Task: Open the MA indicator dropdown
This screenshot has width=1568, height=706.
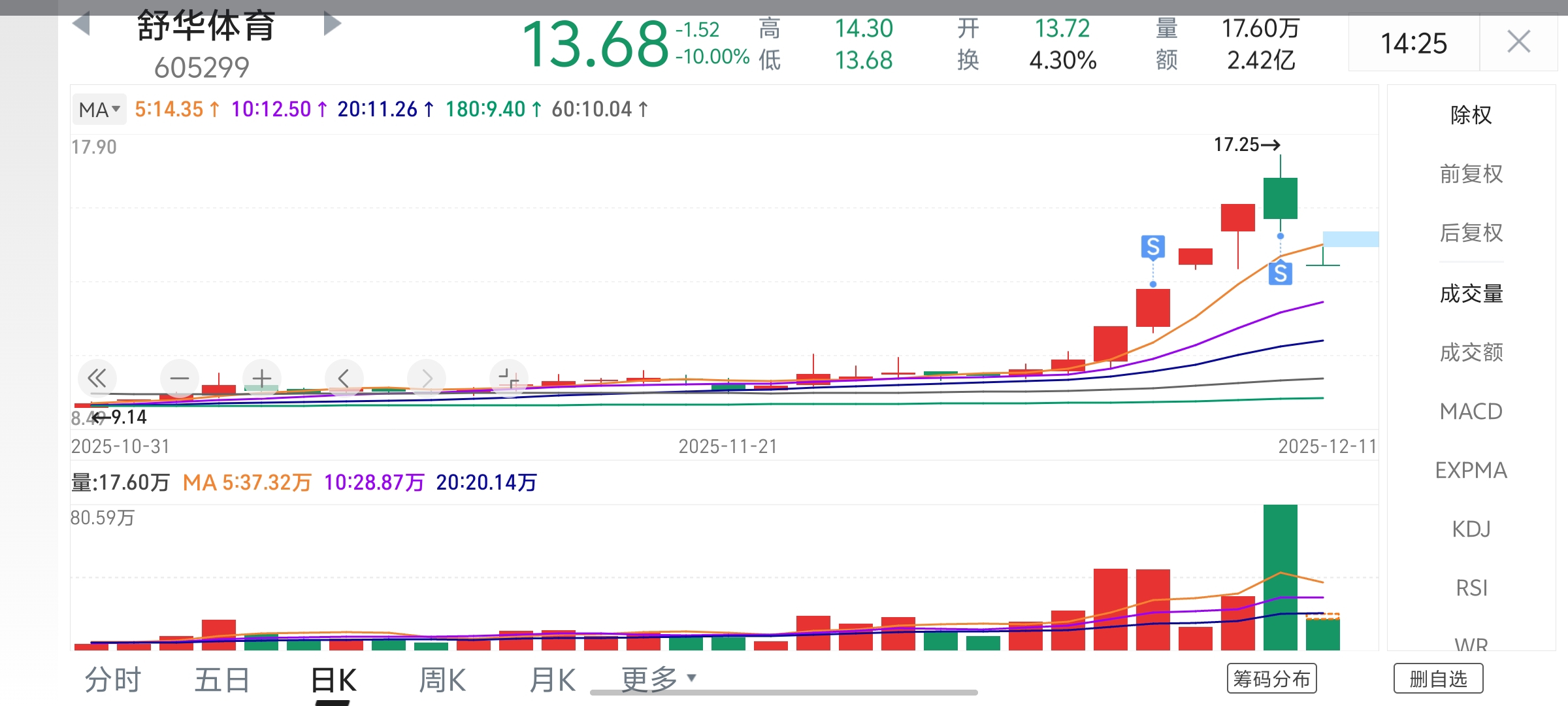Action: [99, 109]
